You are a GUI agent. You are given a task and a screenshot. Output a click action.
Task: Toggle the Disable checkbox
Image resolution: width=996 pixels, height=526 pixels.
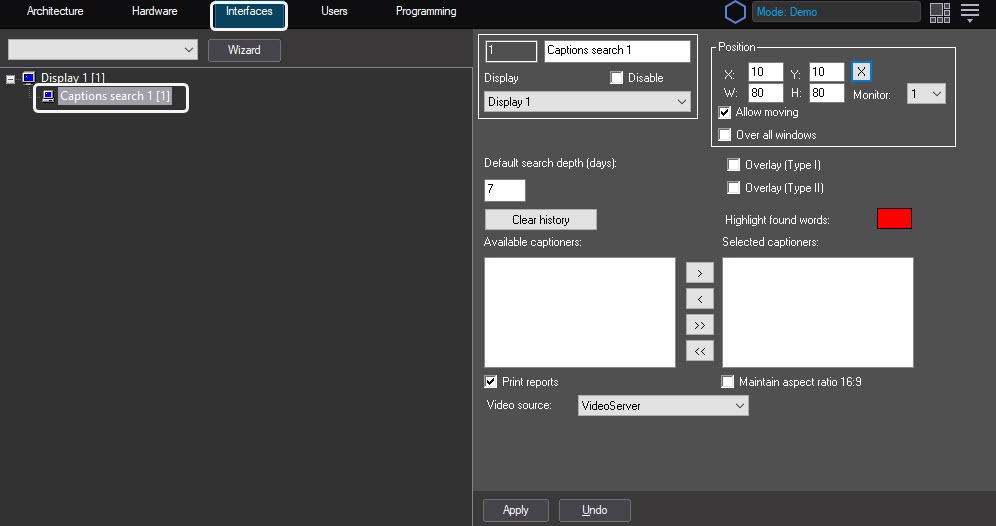click(616, 78)
